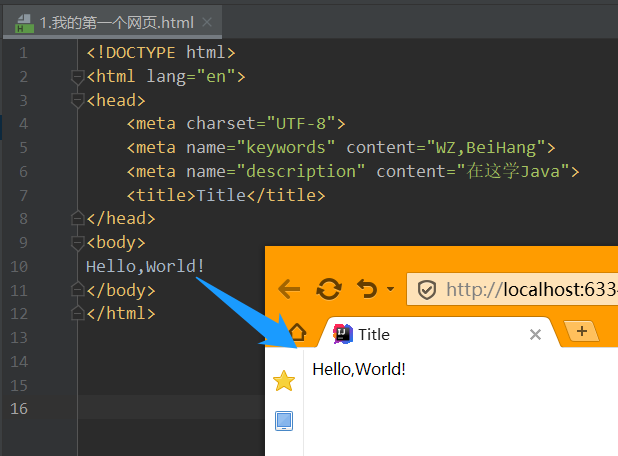Click the closing head fold marker on line 8
The image size is (618, 456).
(78, 218)
